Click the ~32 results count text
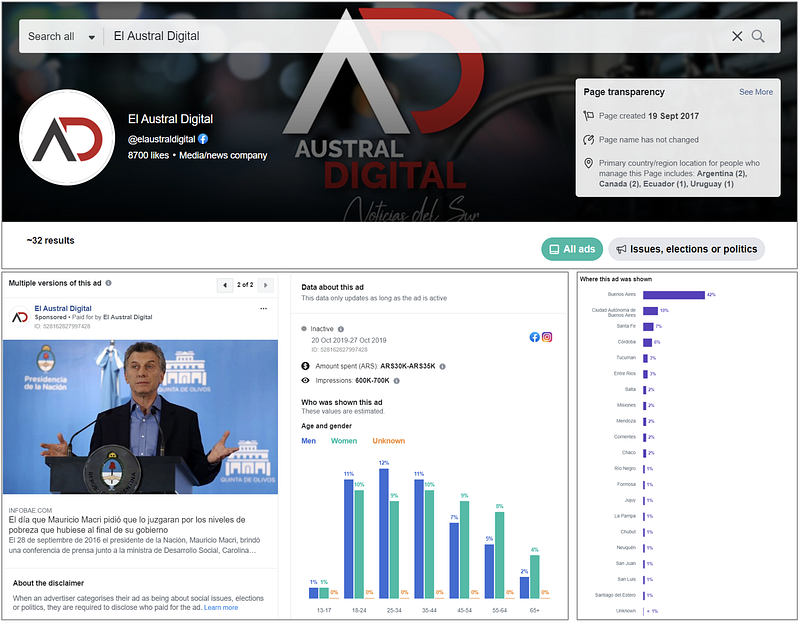Screen dimensions: 800x623 tap(51, 241)
